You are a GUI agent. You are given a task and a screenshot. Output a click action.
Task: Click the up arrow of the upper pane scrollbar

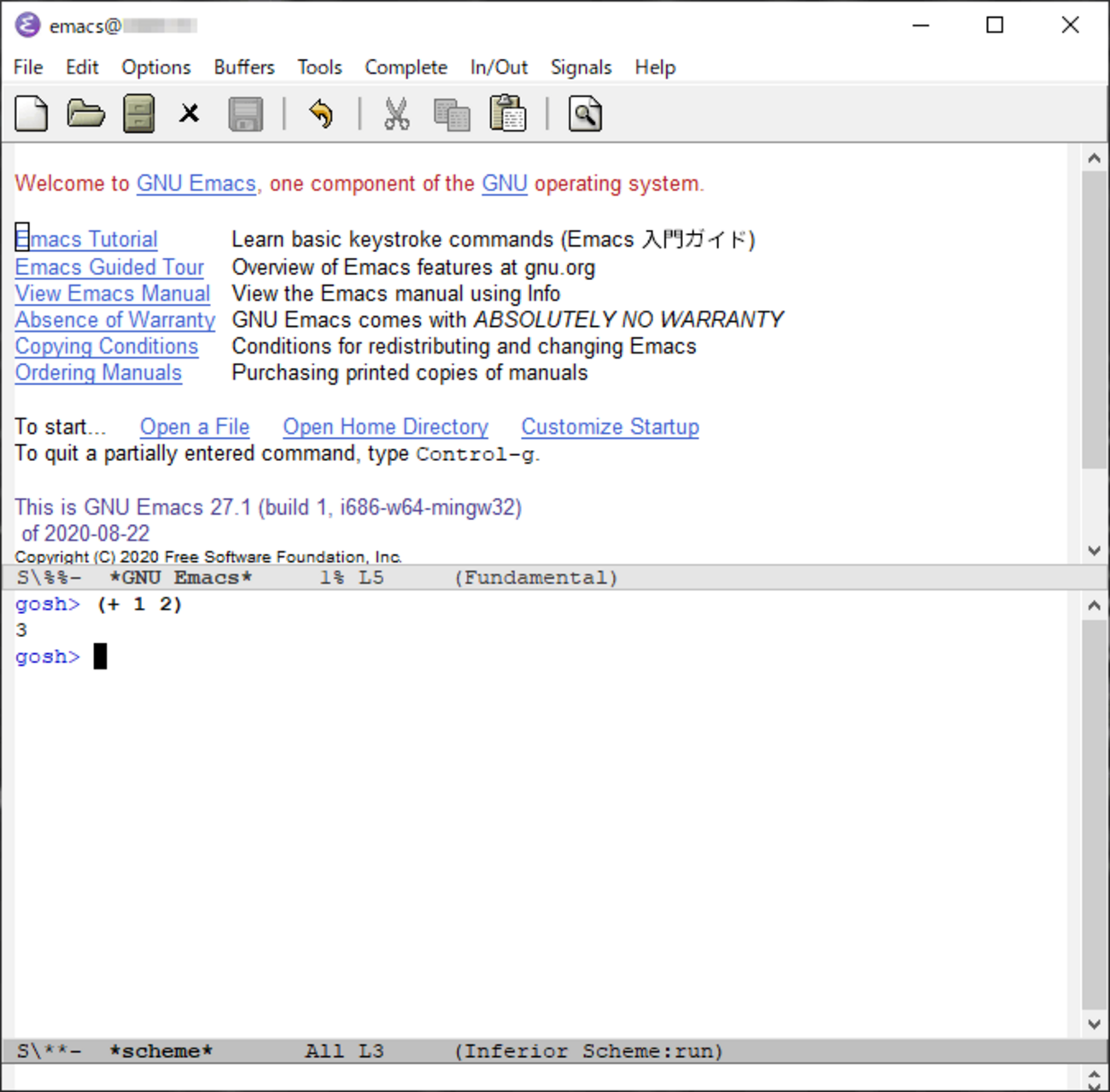tap(1094, 158)
